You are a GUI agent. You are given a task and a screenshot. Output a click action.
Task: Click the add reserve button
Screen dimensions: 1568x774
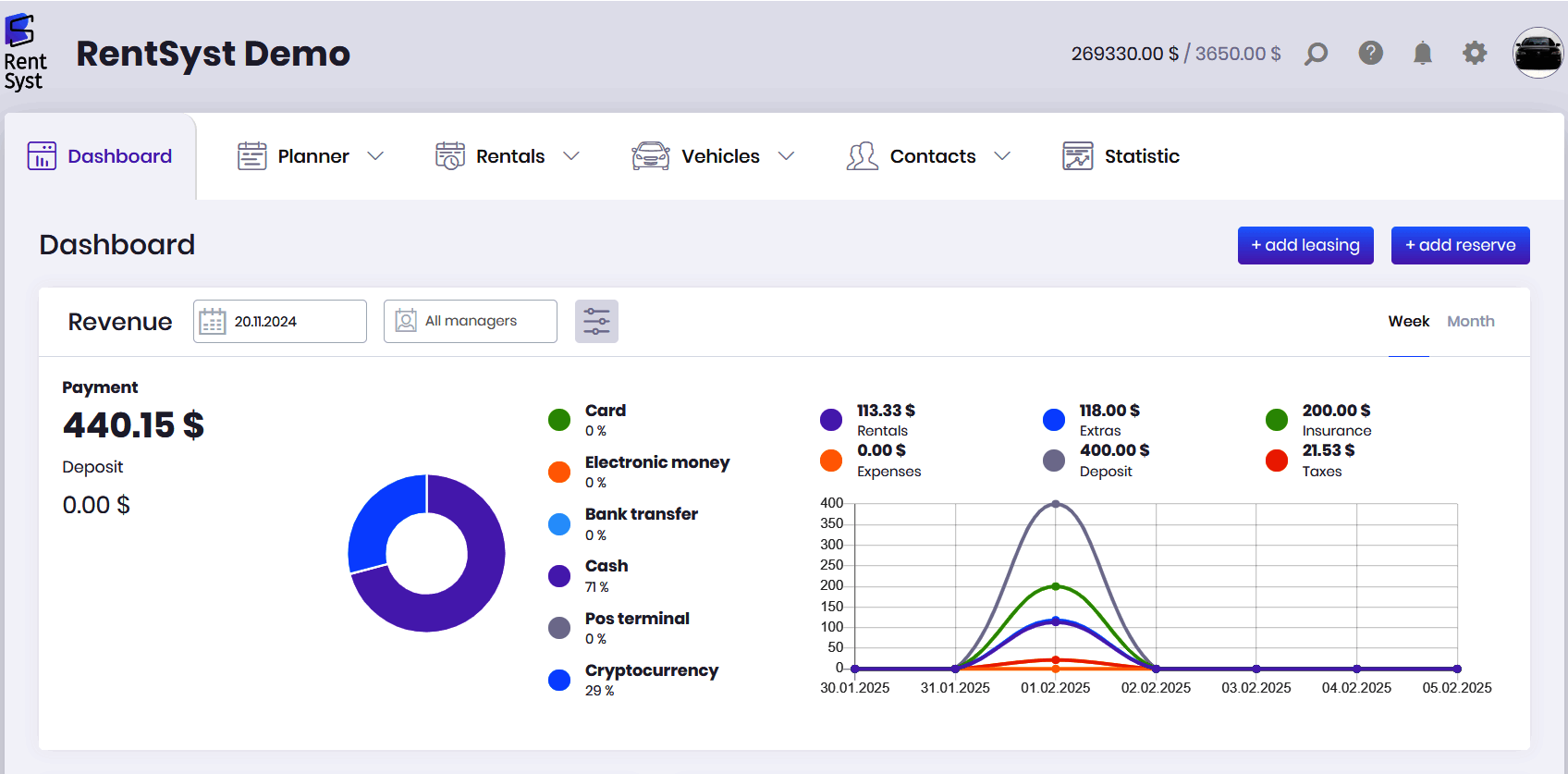[x=1460, y=245]
